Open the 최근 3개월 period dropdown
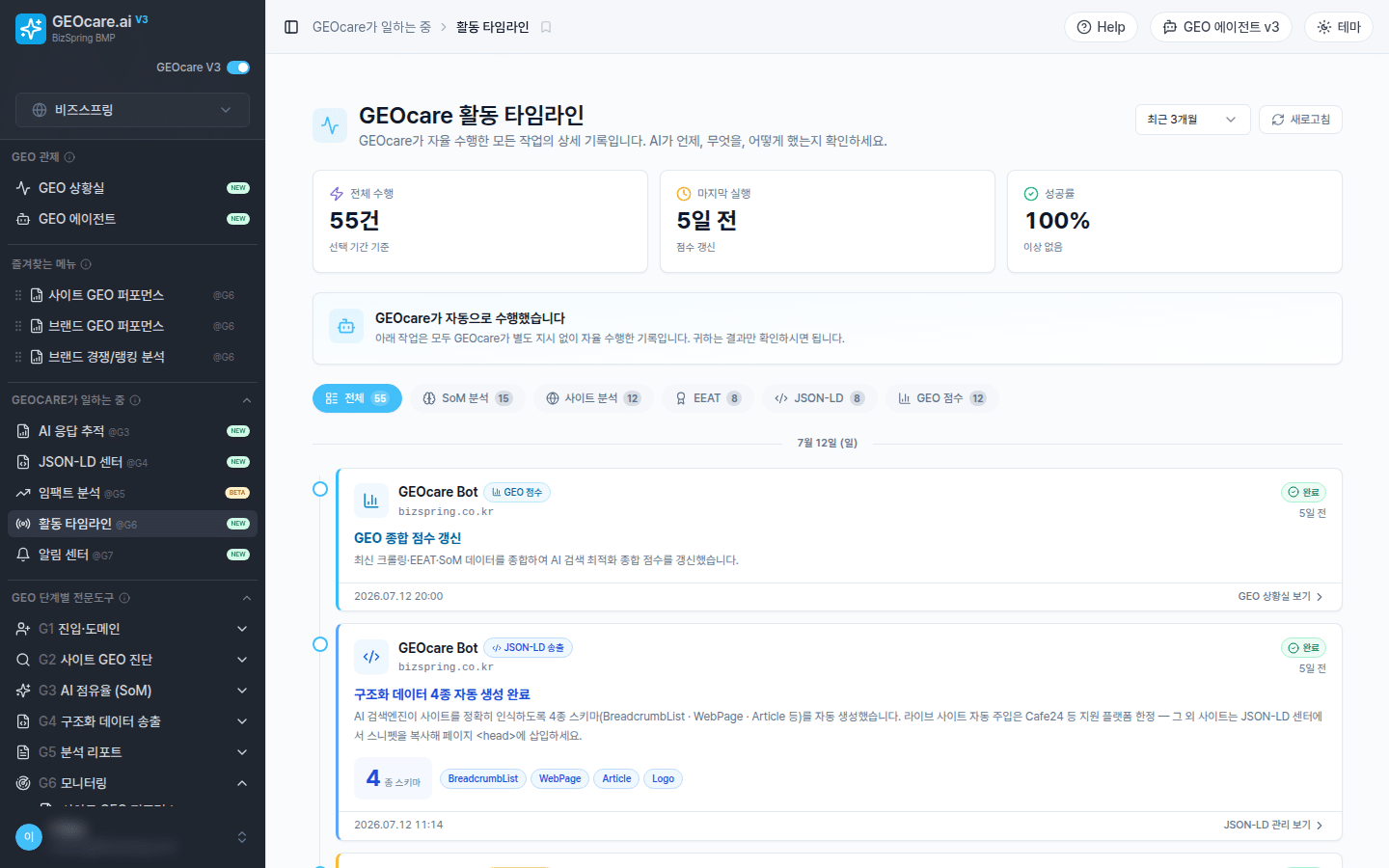This screenshot has height=868, width=1389. [1192, 120]
